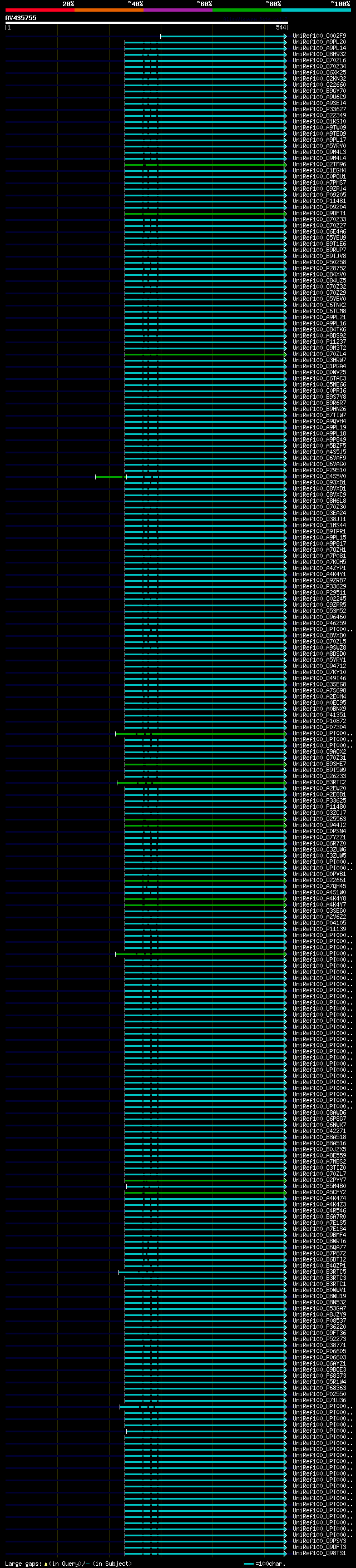Select the UniRef100_Q1PGA4 label
The width and height of the screenshot is (356, 1568).
click(319, 367)
